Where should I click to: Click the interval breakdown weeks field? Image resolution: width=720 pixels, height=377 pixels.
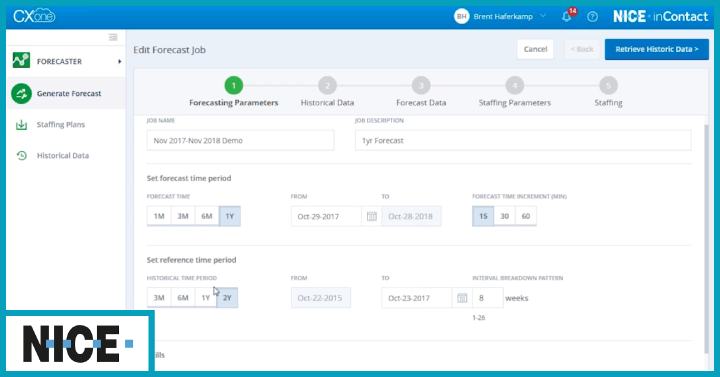click(x=488, y=298)
